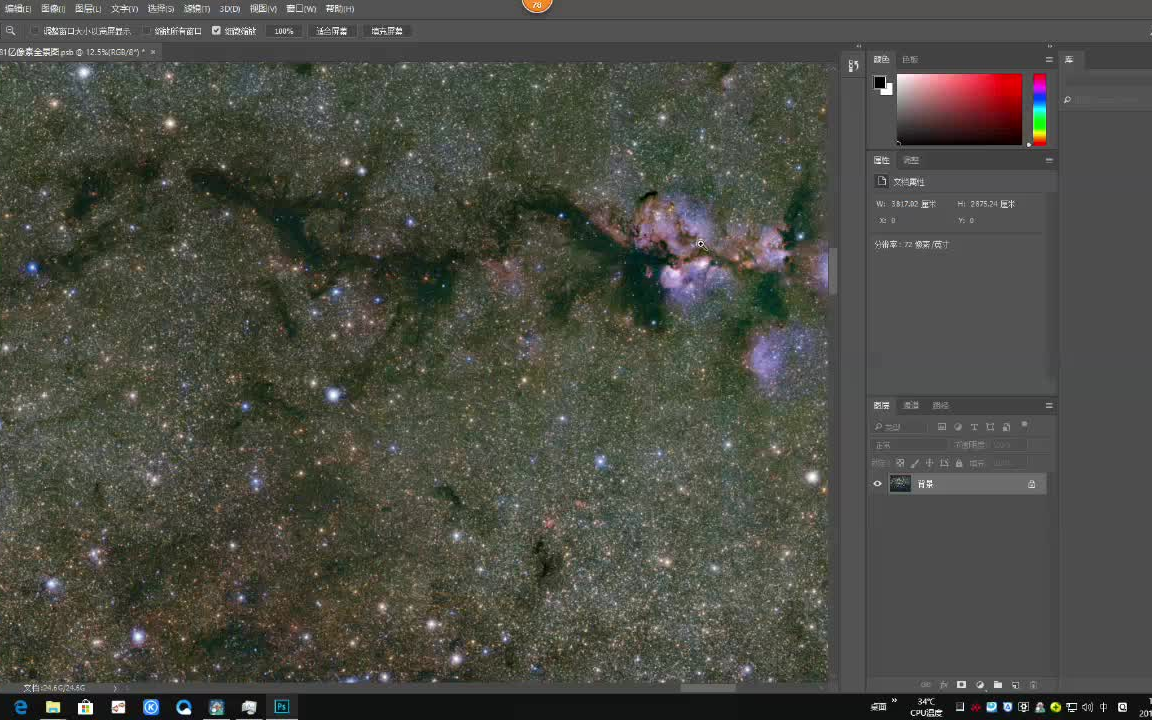Image resolution: width=1152 pixels, height=720 pixels.
Task: Click the 100% zoom button
Action: (x=284, y=31)
